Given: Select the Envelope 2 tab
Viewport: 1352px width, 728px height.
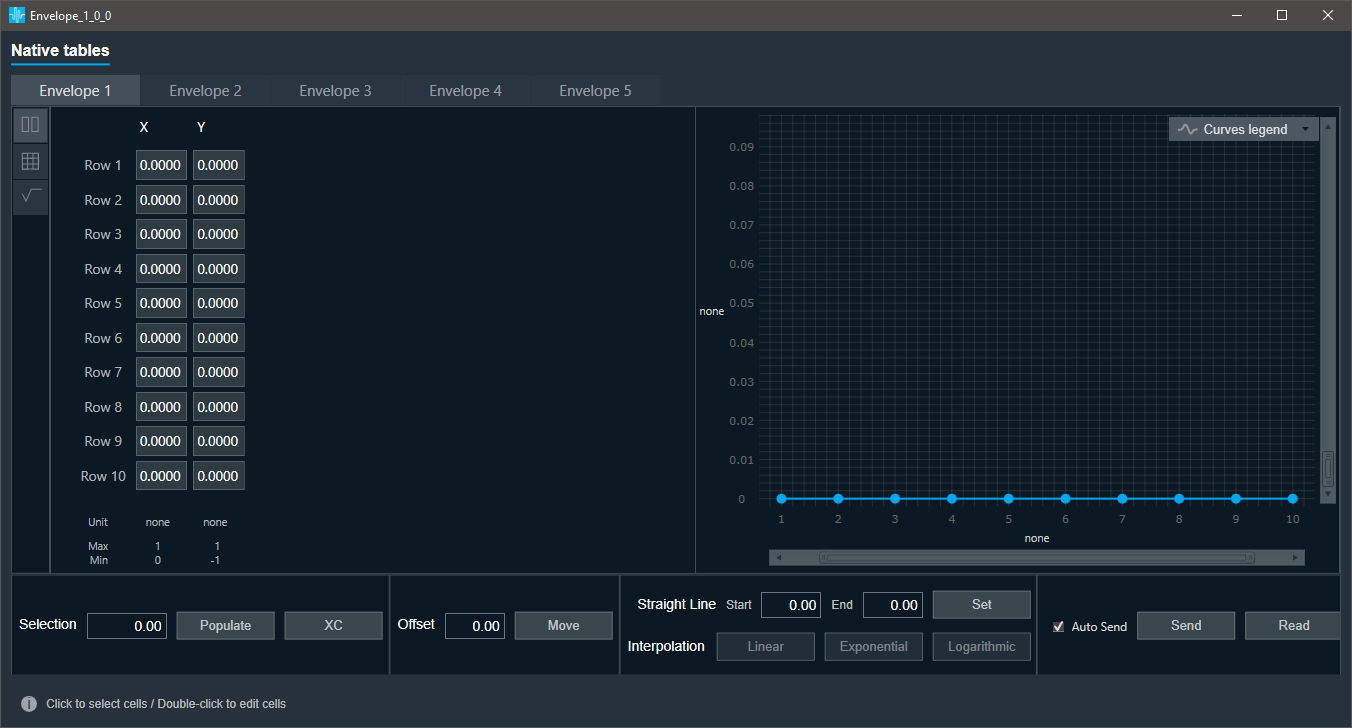Looking at the screenshot, I should click(205, 91).
